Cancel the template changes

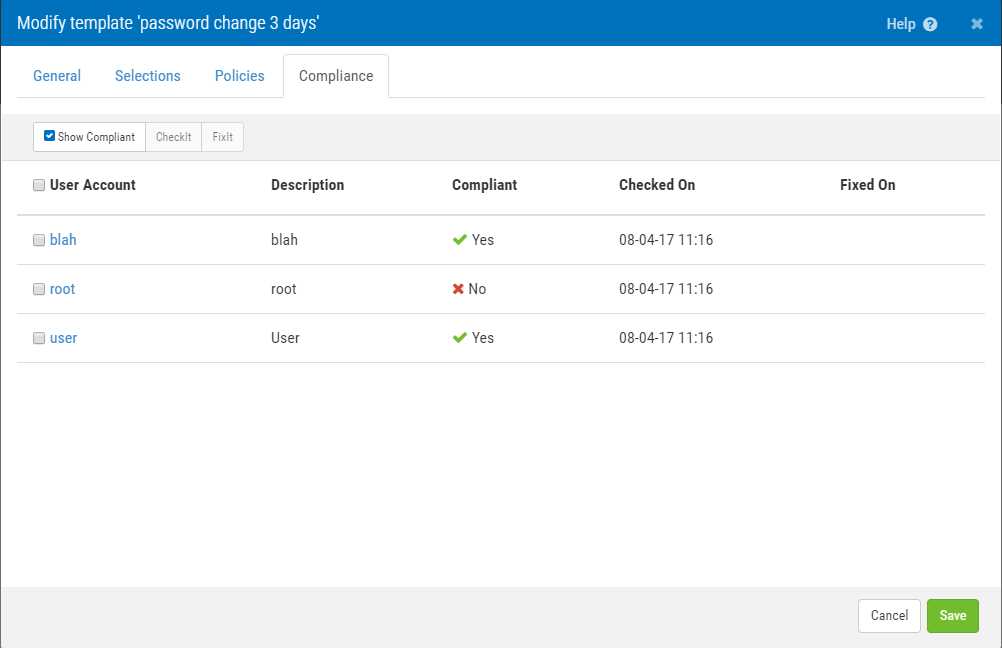pyautogui.click(x=889, y=615)
